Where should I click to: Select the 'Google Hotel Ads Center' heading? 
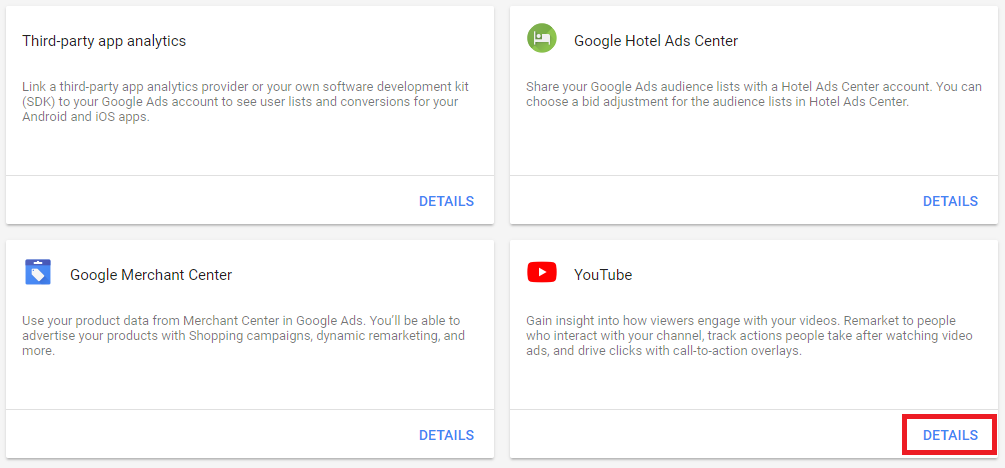656,41
